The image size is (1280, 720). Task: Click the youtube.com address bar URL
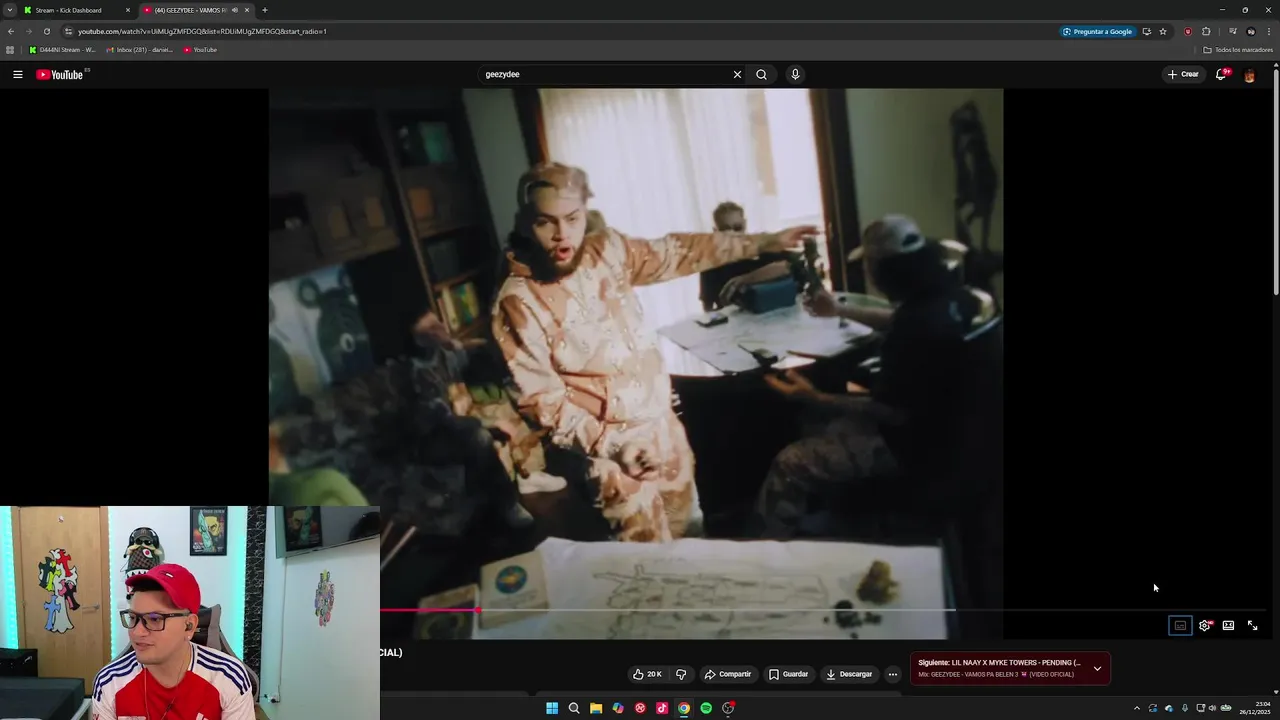pyautogui.click(x=203, y=31)
